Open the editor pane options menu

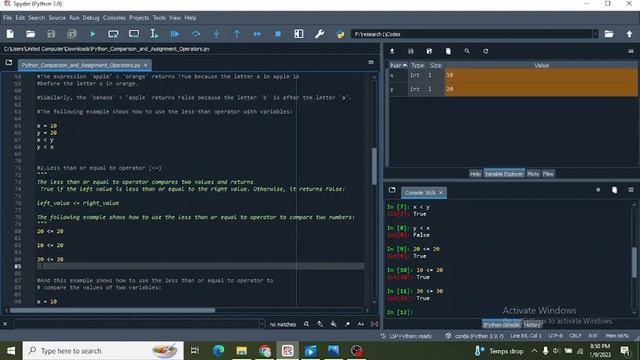coord(371,62)
